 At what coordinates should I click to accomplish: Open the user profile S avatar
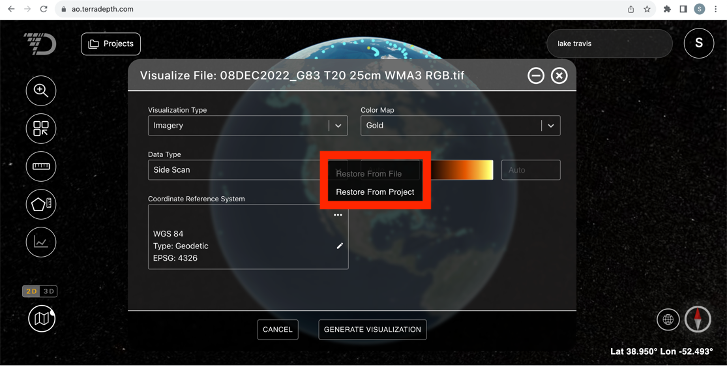(699, 43)
